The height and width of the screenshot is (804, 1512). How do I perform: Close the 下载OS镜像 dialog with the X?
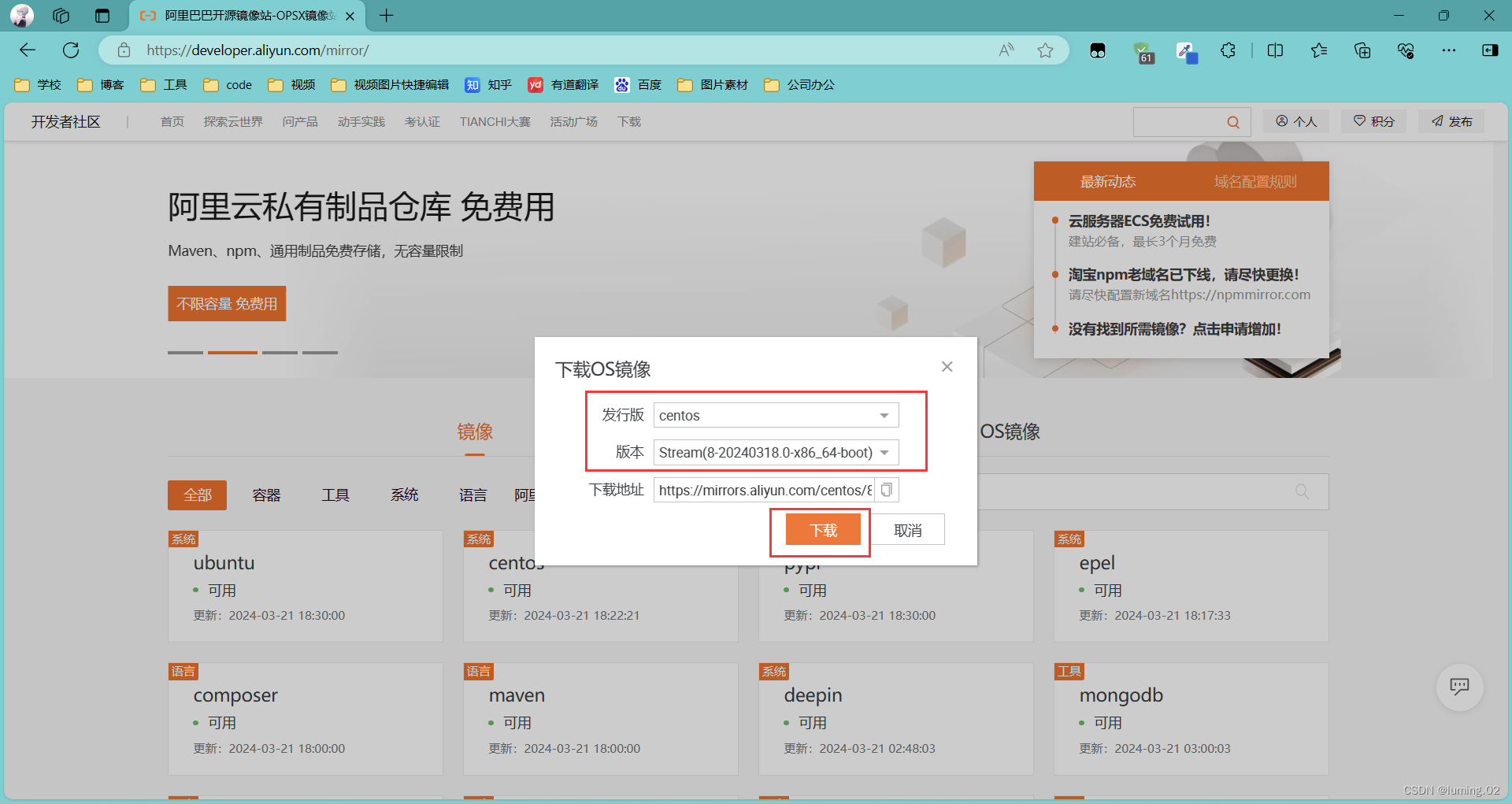(x=947, y=366)
